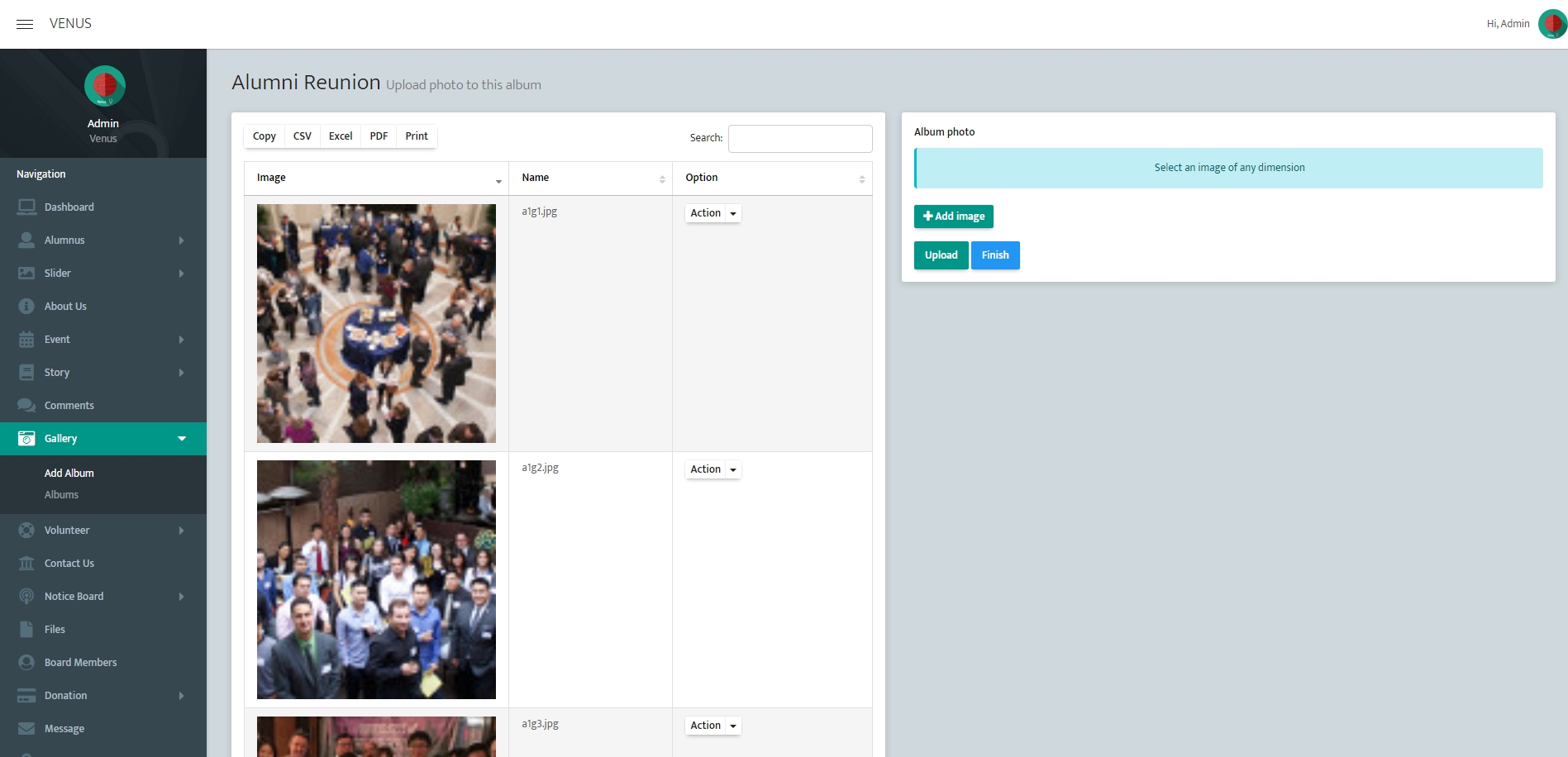Export table as PDF
Viewport: 1568px width, 757px height.
[379, 136]
